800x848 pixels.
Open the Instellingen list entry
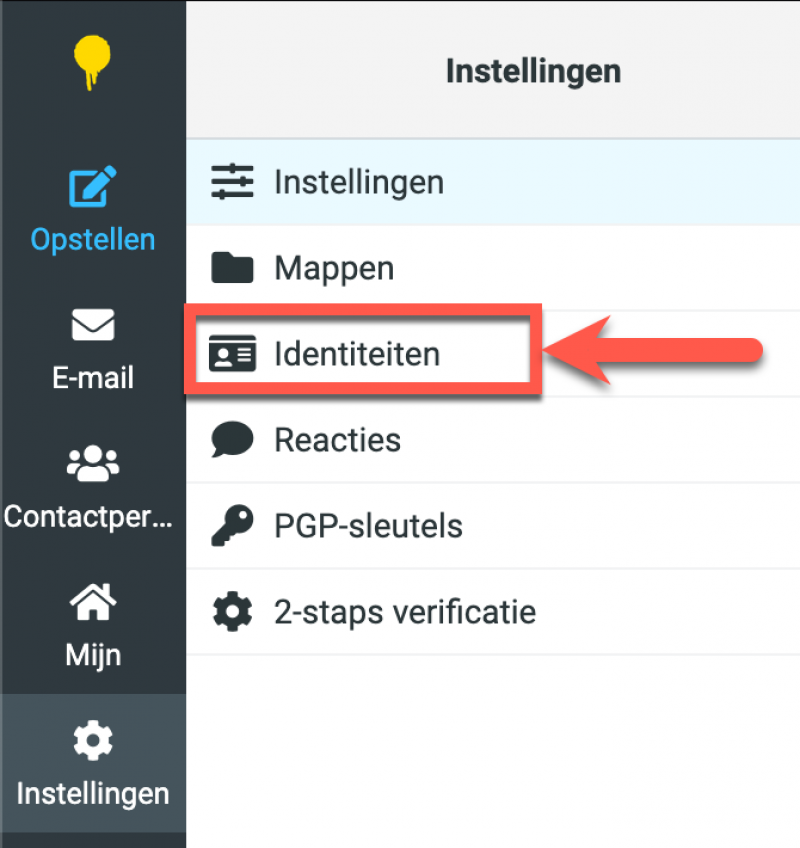pos(358,181)
